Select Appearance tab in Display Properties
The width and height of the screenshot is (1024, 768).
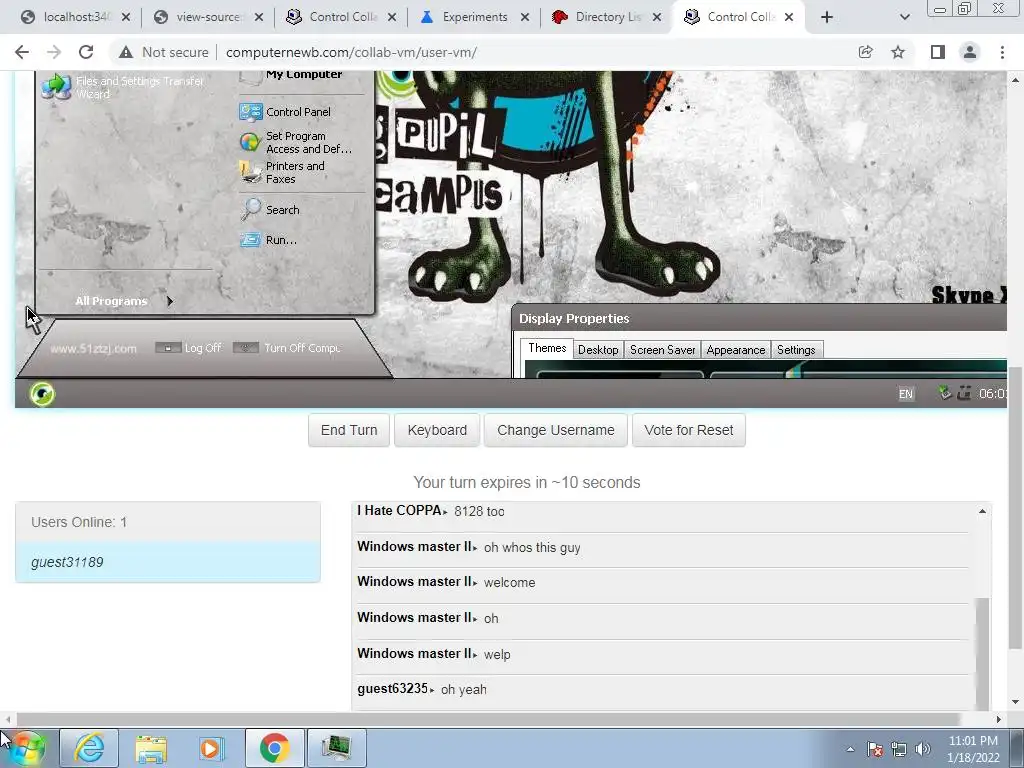point(735,350)
